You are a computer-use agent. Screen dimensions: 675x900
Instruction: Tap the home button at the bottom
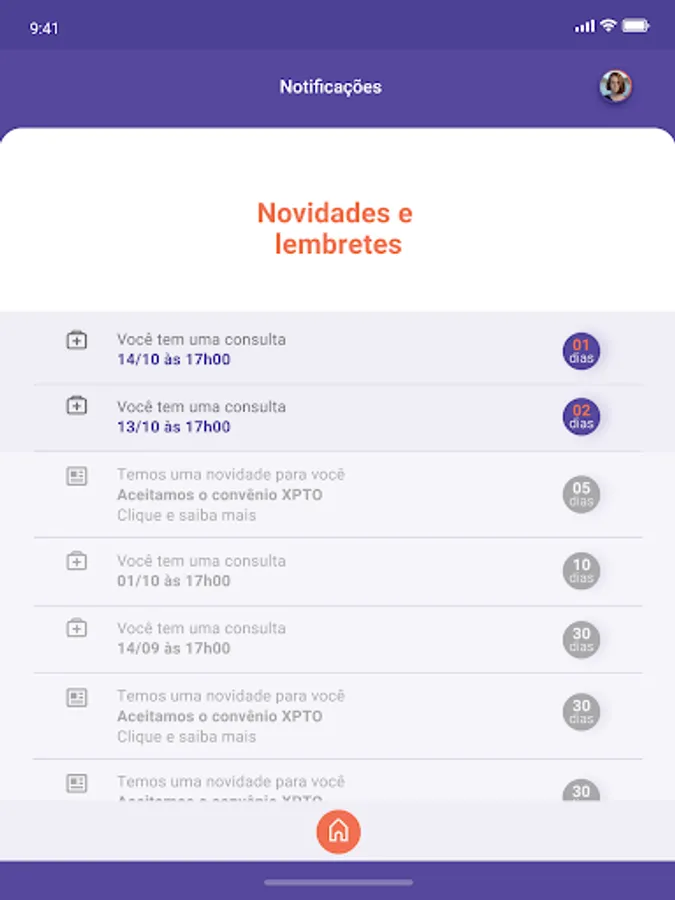point(337,830)
